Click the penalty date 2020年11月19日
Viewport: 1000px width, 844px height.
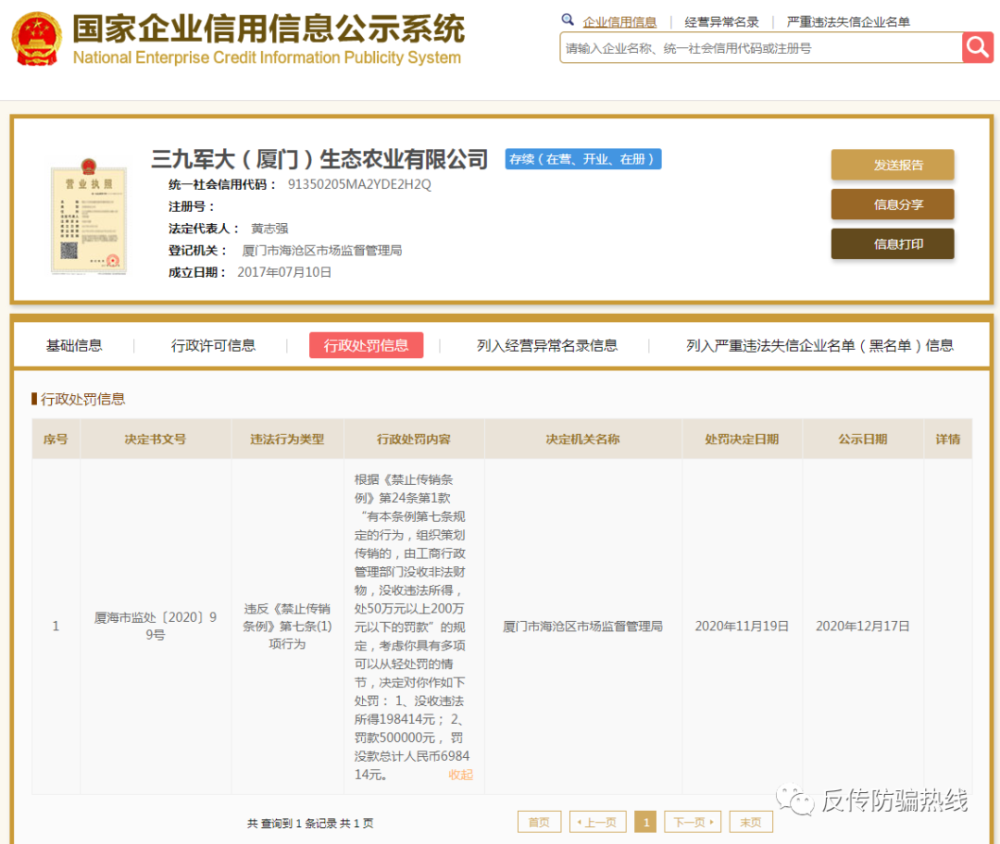pyautogui.click(x=742, y=626)
